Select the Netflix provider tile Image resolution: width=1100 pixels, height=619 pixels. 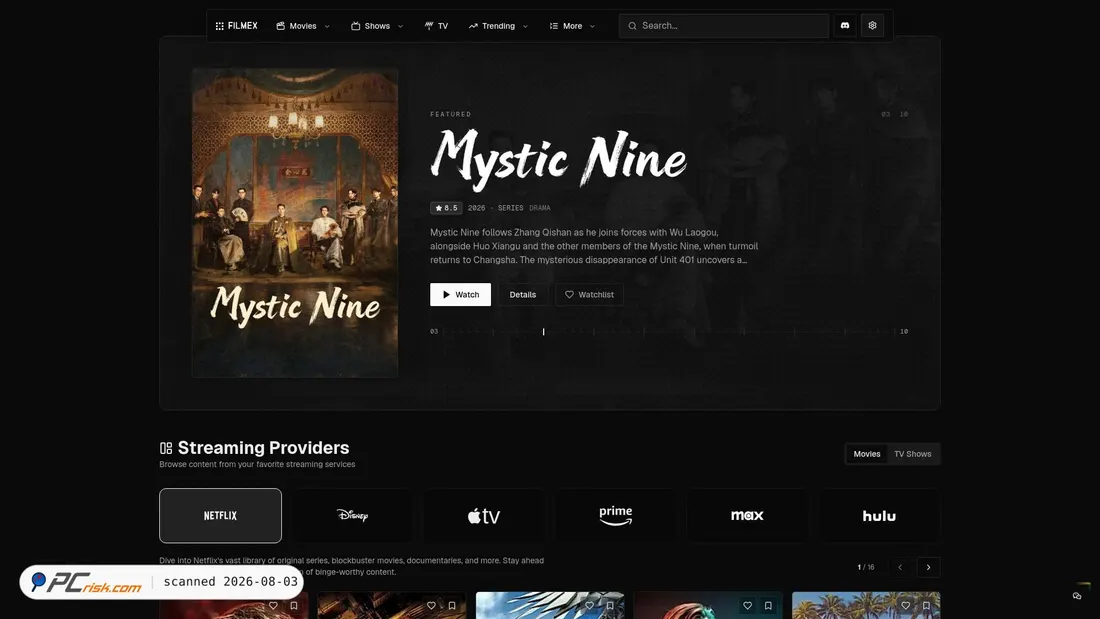tap(220, 516)
